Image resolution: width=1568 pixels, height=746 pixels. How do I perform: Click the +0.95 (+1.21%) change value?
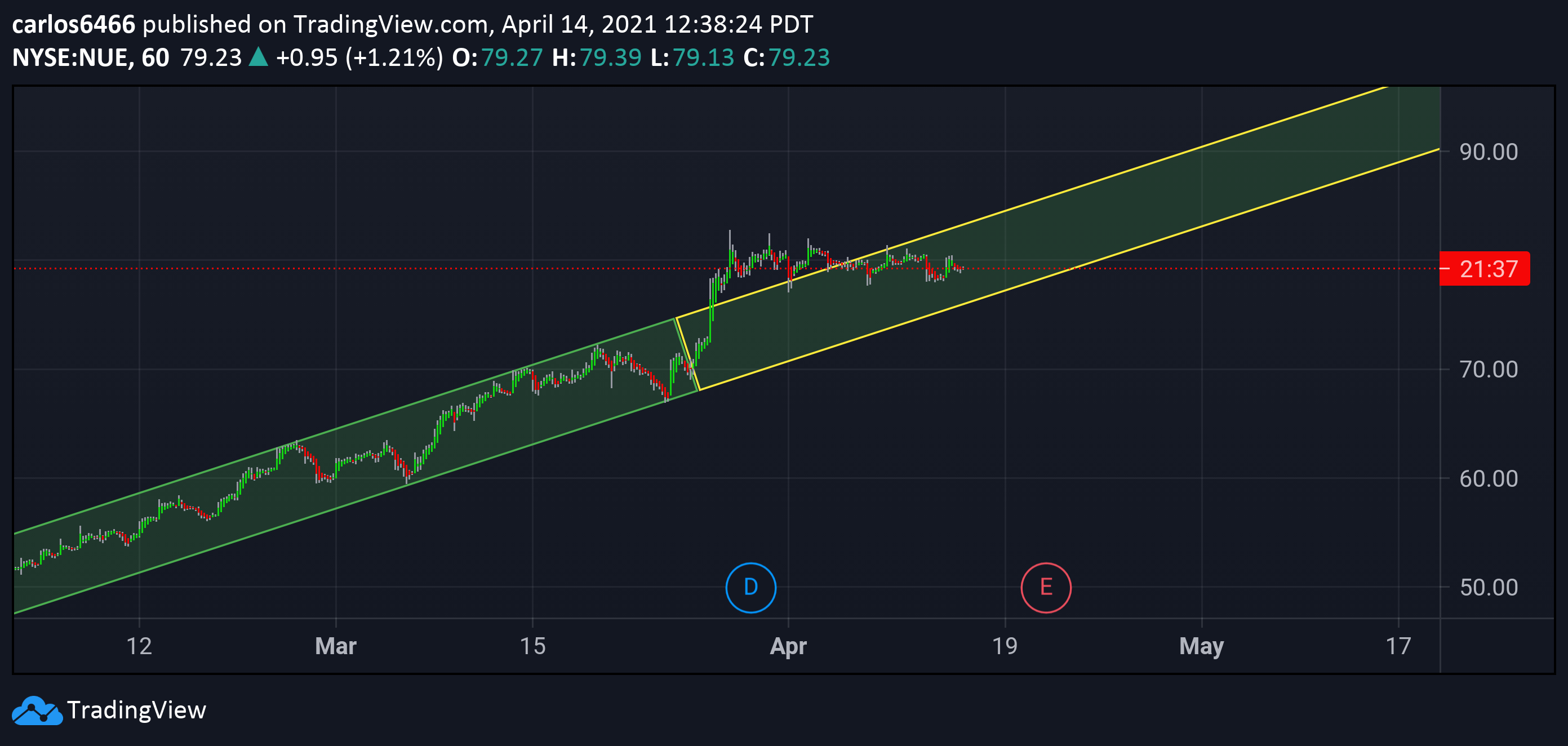point(359,58)
